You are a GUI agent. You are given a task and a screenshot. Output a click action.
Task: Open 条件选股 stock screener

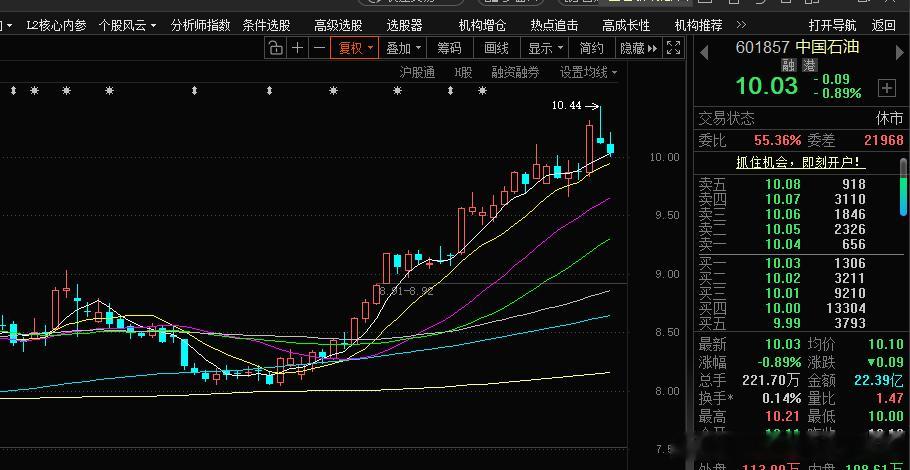(x=266, y=25)
